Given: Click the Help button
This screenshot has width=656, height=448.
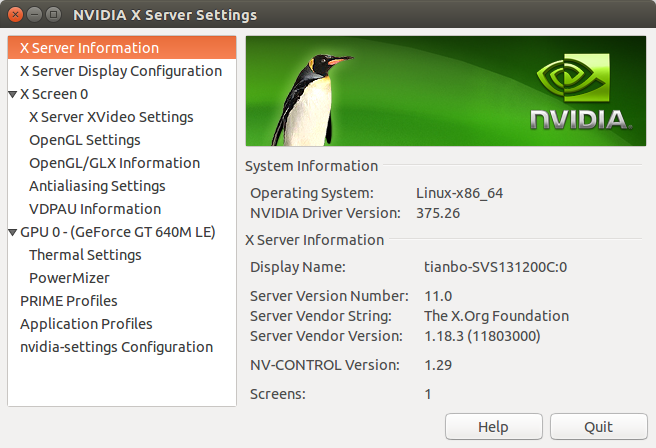Looking at the screenshot, I should click(x=494, y=427).
